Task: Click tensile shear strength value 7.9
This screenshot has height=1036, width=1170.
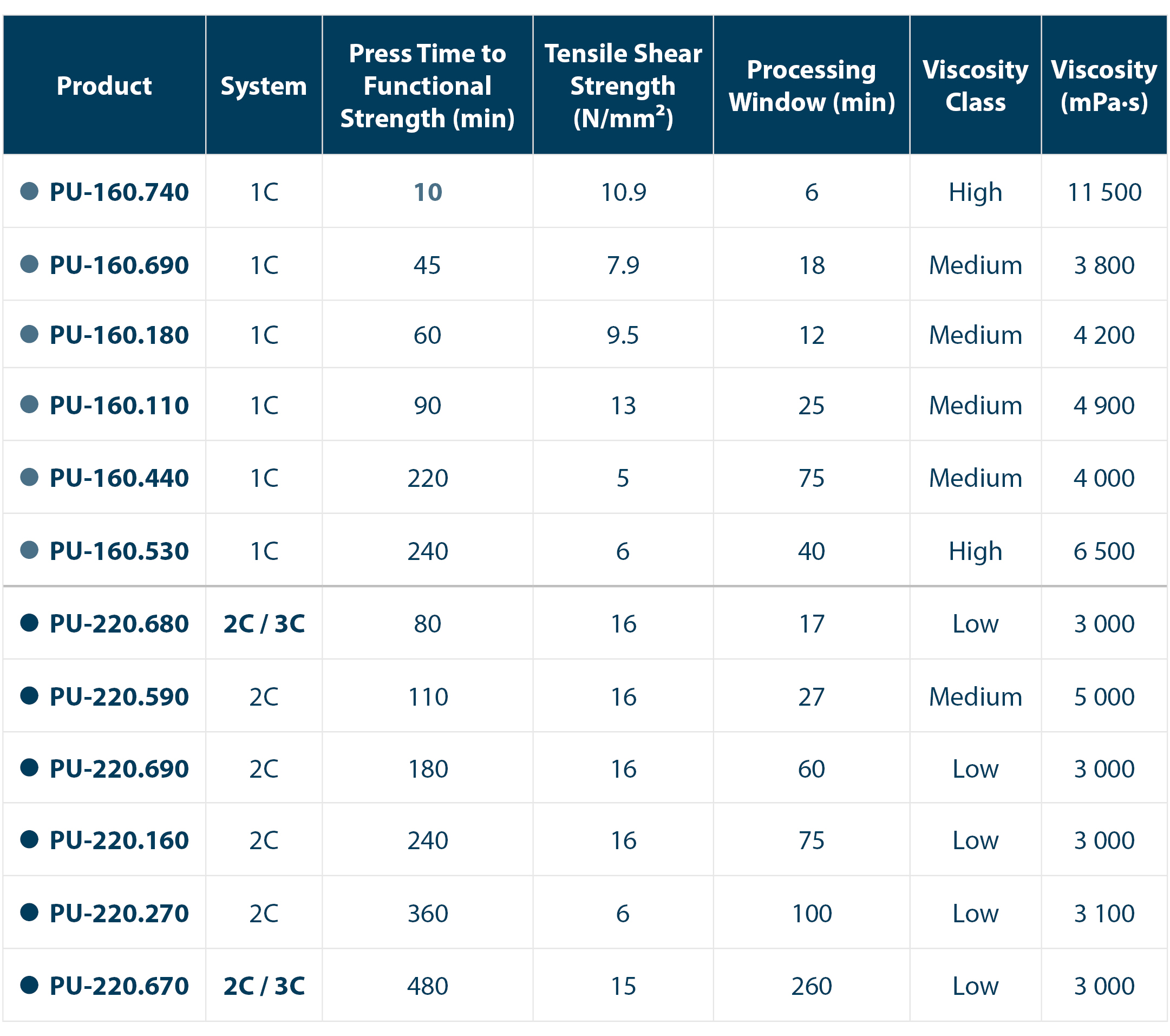Action: pos(623,265)
